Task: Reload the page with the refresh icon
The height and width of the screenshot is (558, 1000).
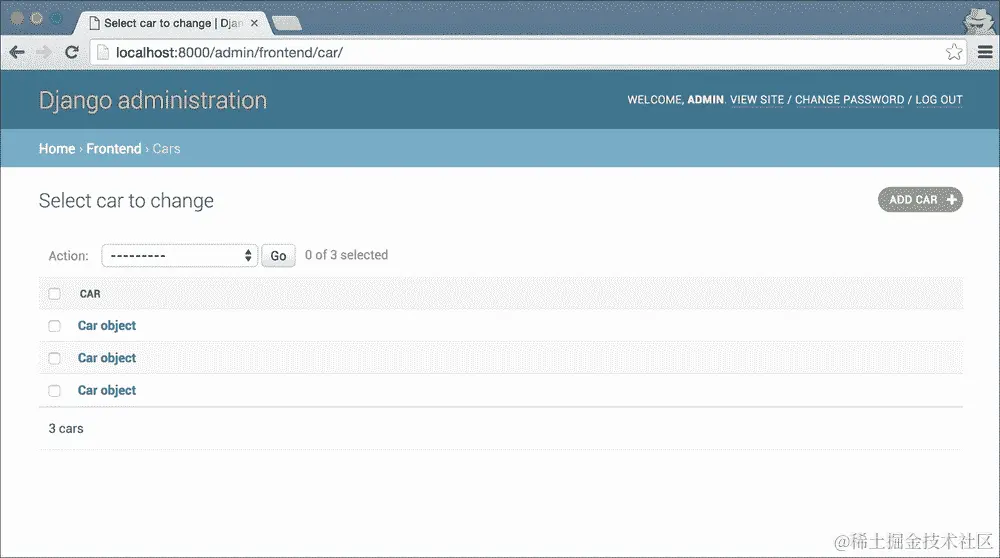Action: [71, 52]
